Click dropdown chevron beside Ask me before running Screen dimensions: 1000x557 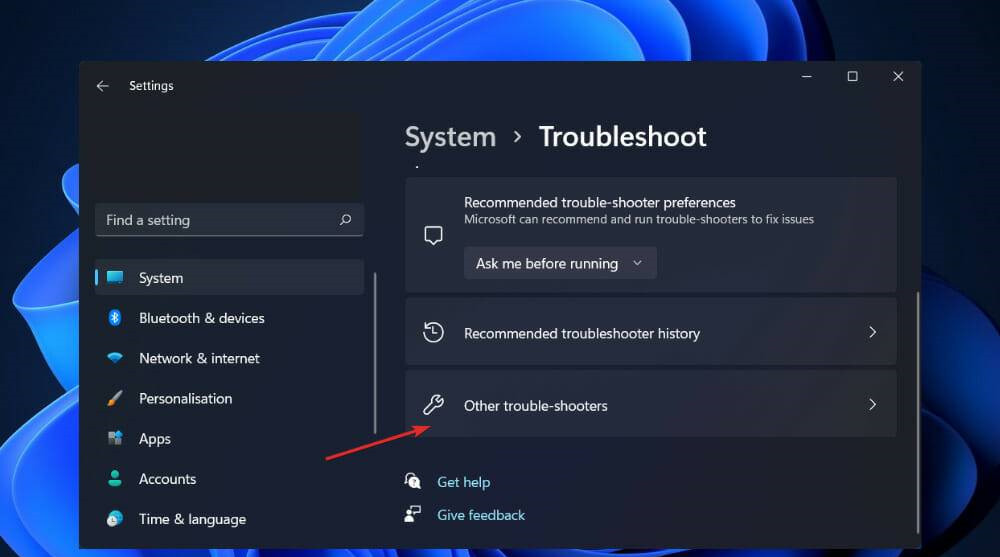637,263
